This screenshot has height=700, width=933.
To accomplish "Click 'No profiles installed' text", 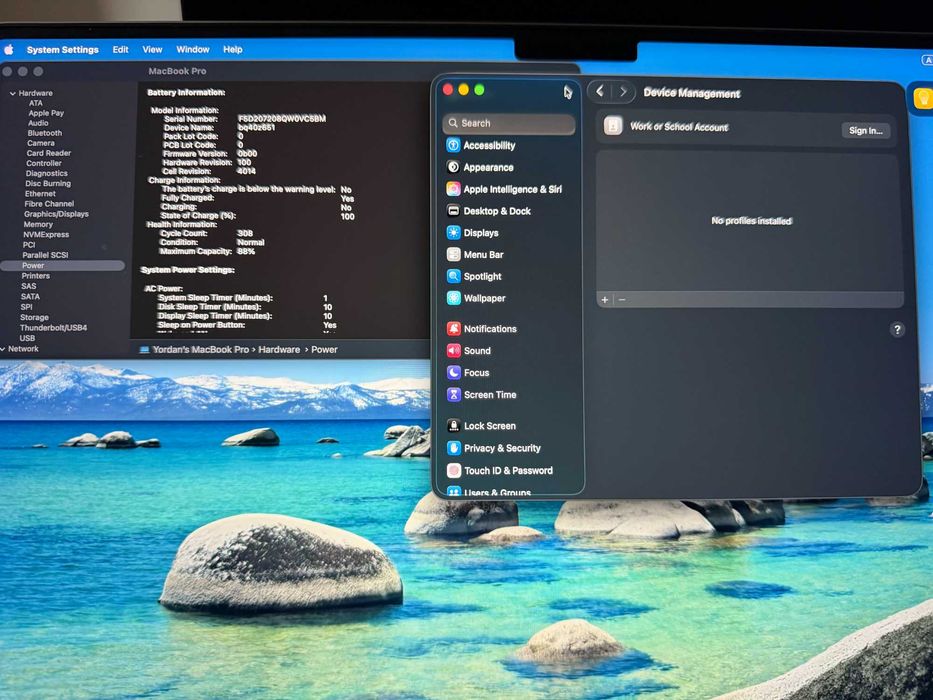I will pyautogui.click(x=751, y=221).
